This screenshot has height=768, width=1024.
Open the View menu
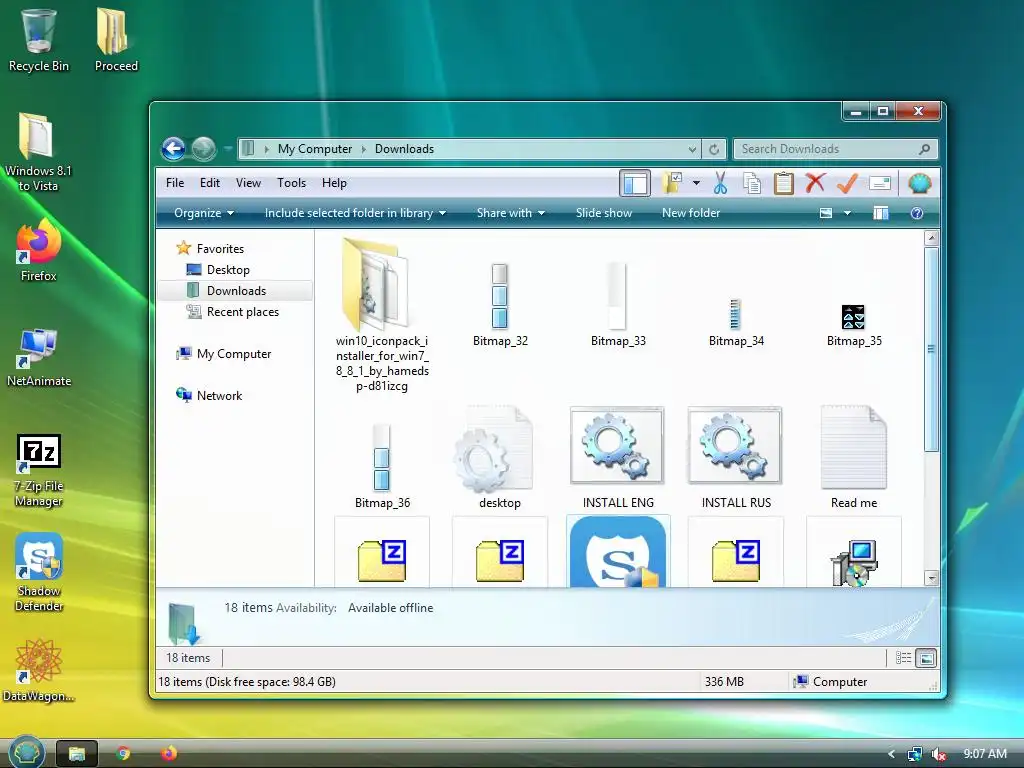click(x=248, y=183)
